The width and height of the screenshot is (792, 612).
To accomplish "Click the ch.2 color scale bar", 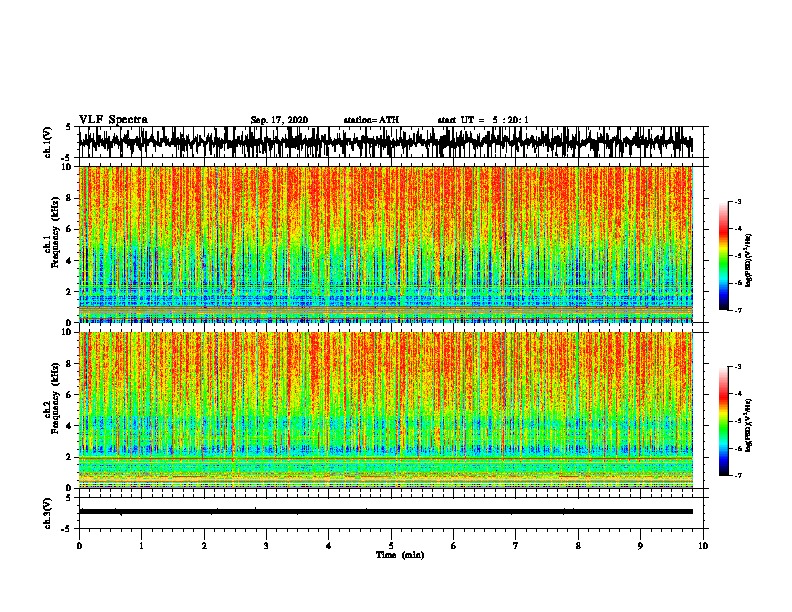I will (723, 421).
